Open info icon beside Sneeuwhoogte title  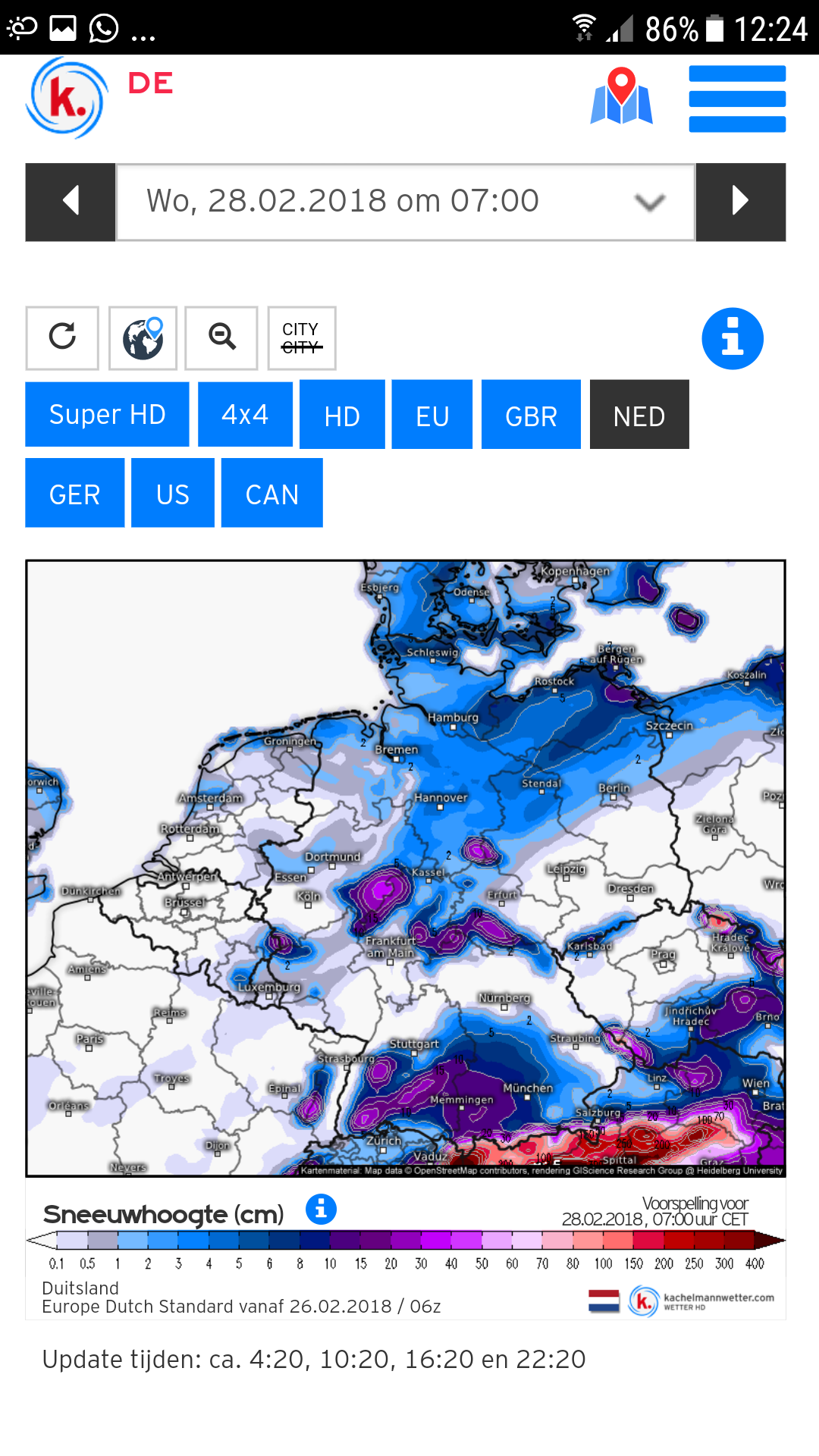(321, 1209)
